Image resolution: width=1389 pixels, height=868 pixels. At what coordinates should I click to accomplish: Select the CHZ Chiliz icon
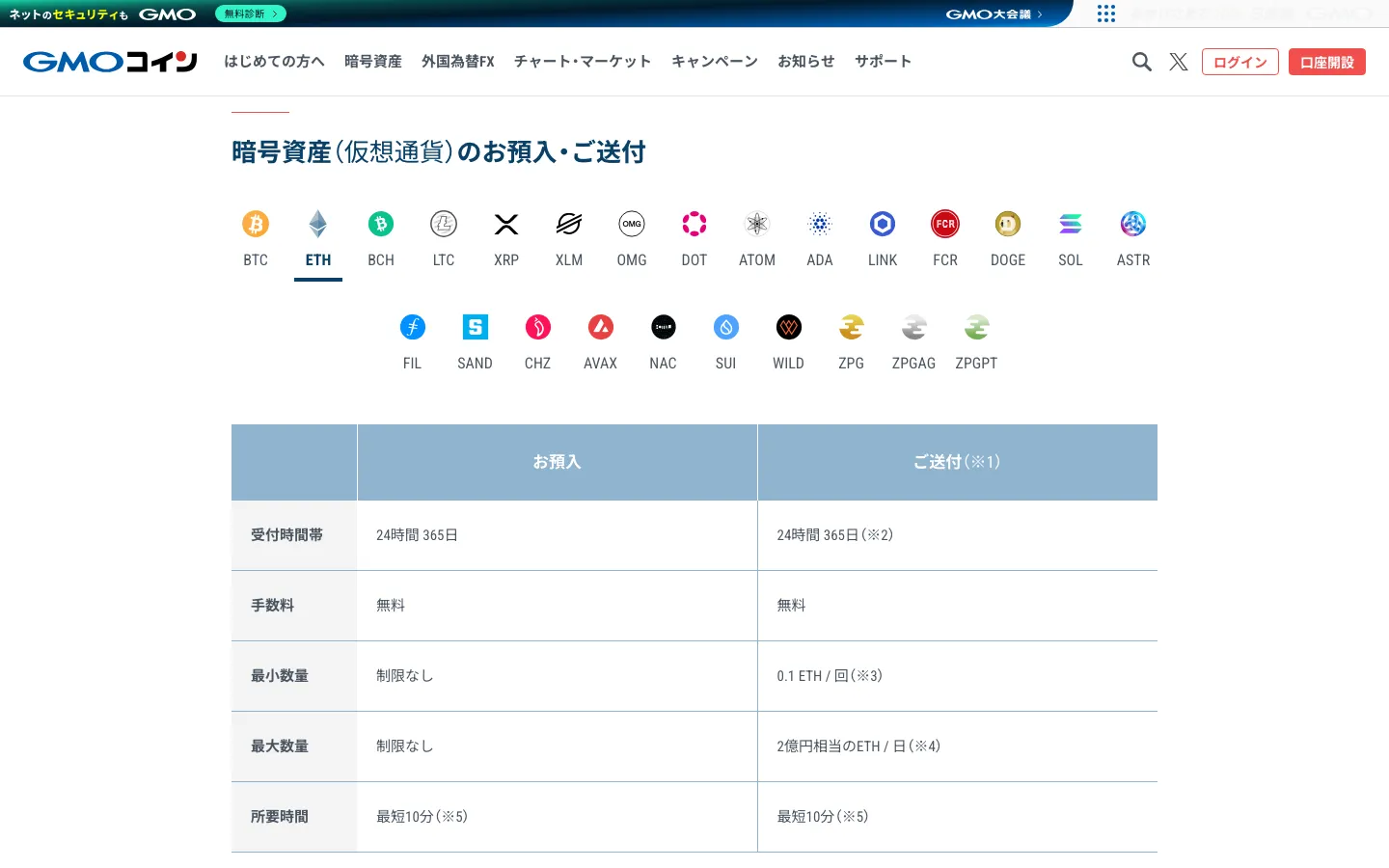[x=538, y=327]
